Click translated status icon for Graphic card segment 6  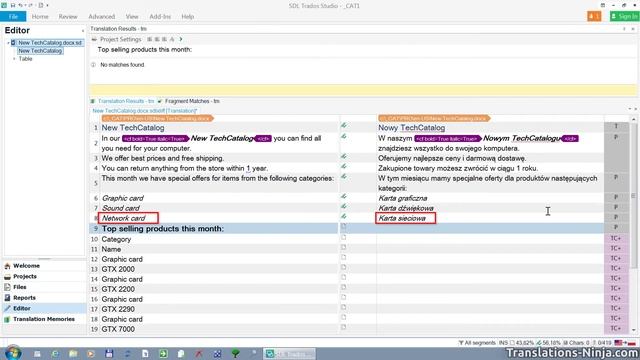[344, 196]
